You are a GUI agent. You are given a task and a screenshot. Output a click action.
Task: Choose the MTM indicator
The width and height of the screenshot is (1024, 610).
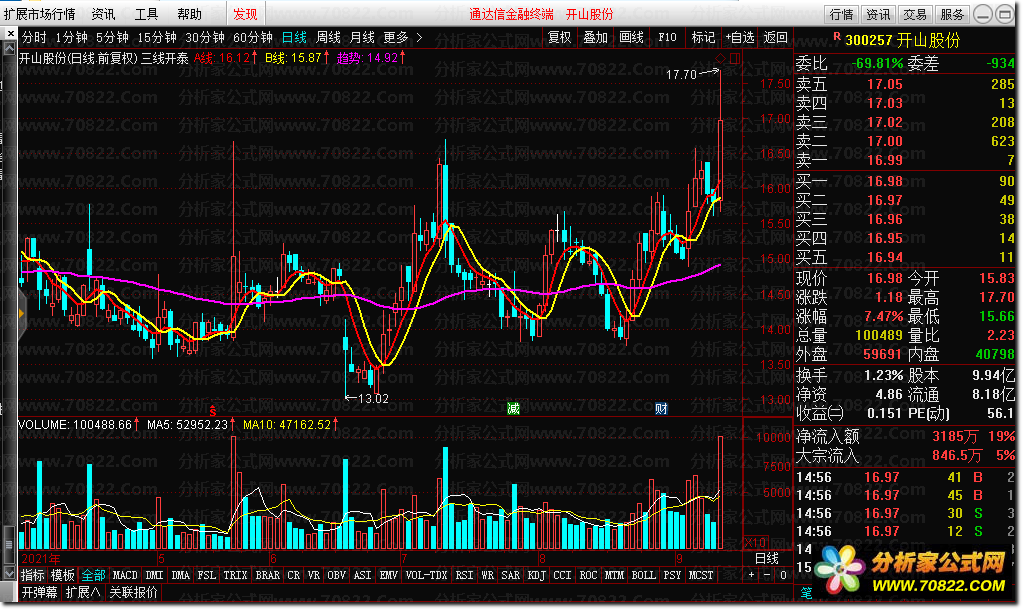coord(615,575)
